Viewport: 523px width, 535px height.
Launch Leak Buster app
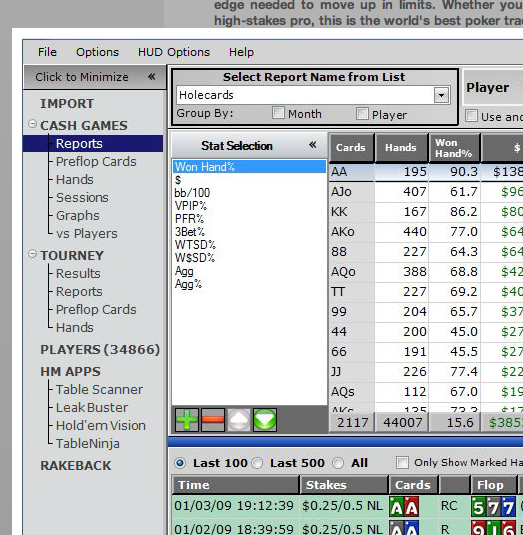click(x=92, y=408)
